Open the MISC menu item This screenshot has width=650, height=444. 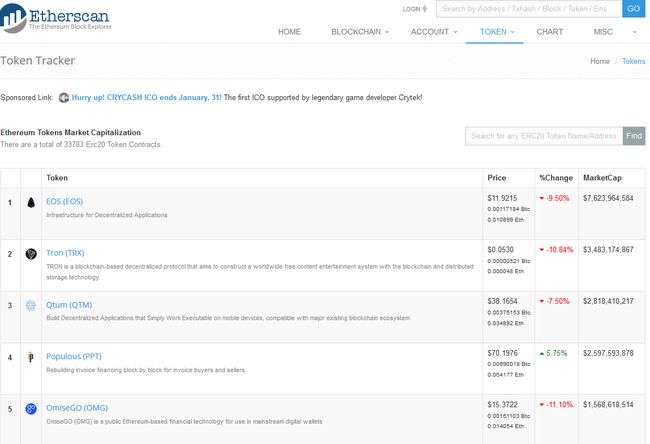tap(603, 32)
